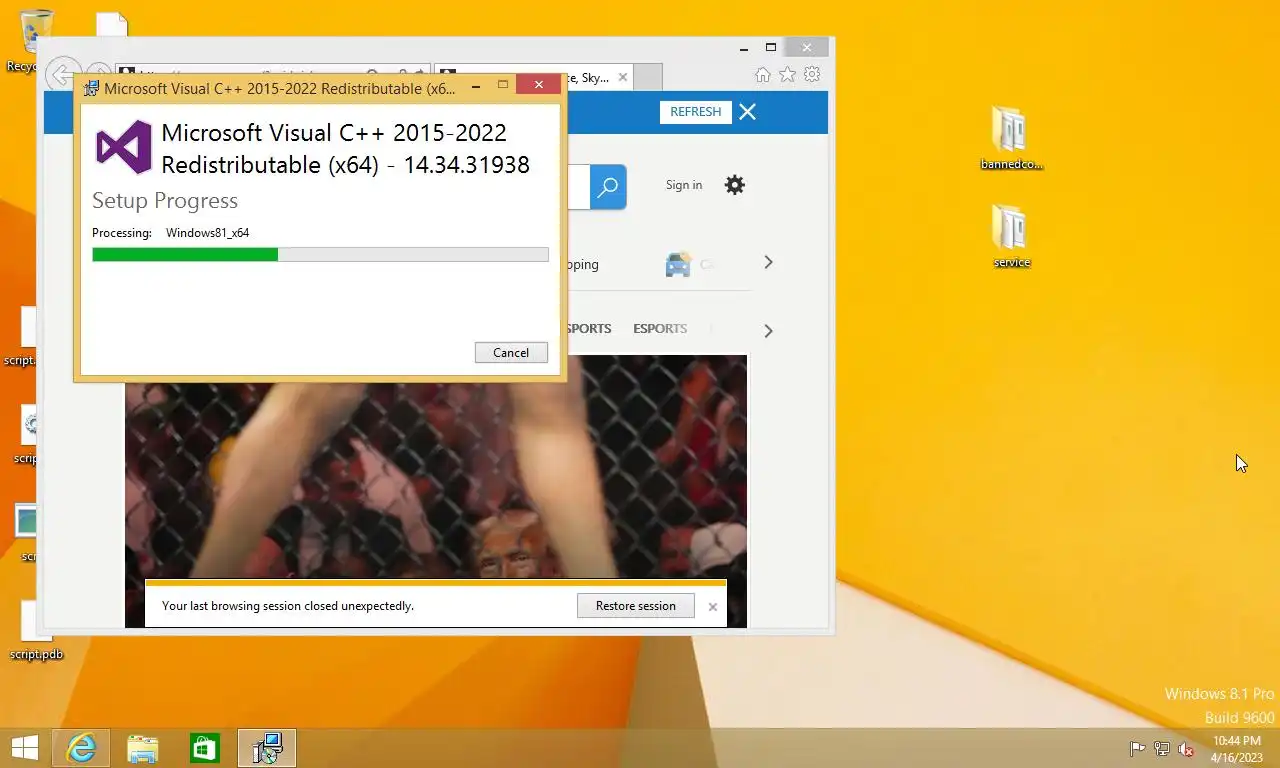
Task: Click Internet Explorer on the taskbar
Action: coord(81,748)
